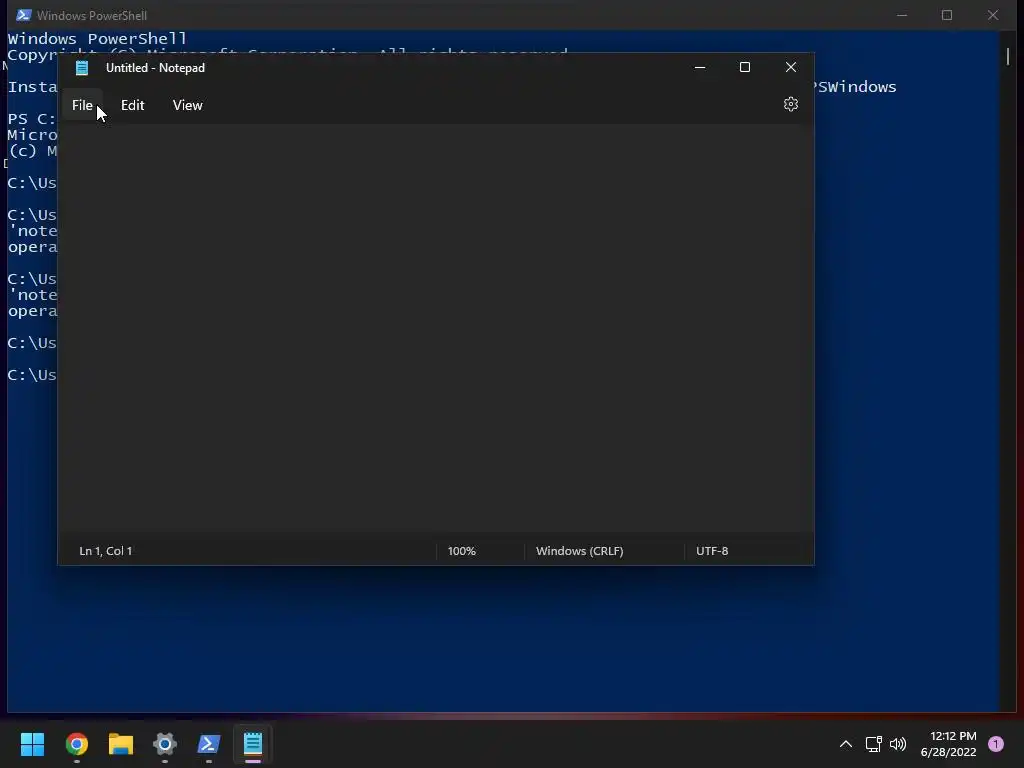
Task: Click the Windows PowerShell title bar text
Action: tap(91, 15)
